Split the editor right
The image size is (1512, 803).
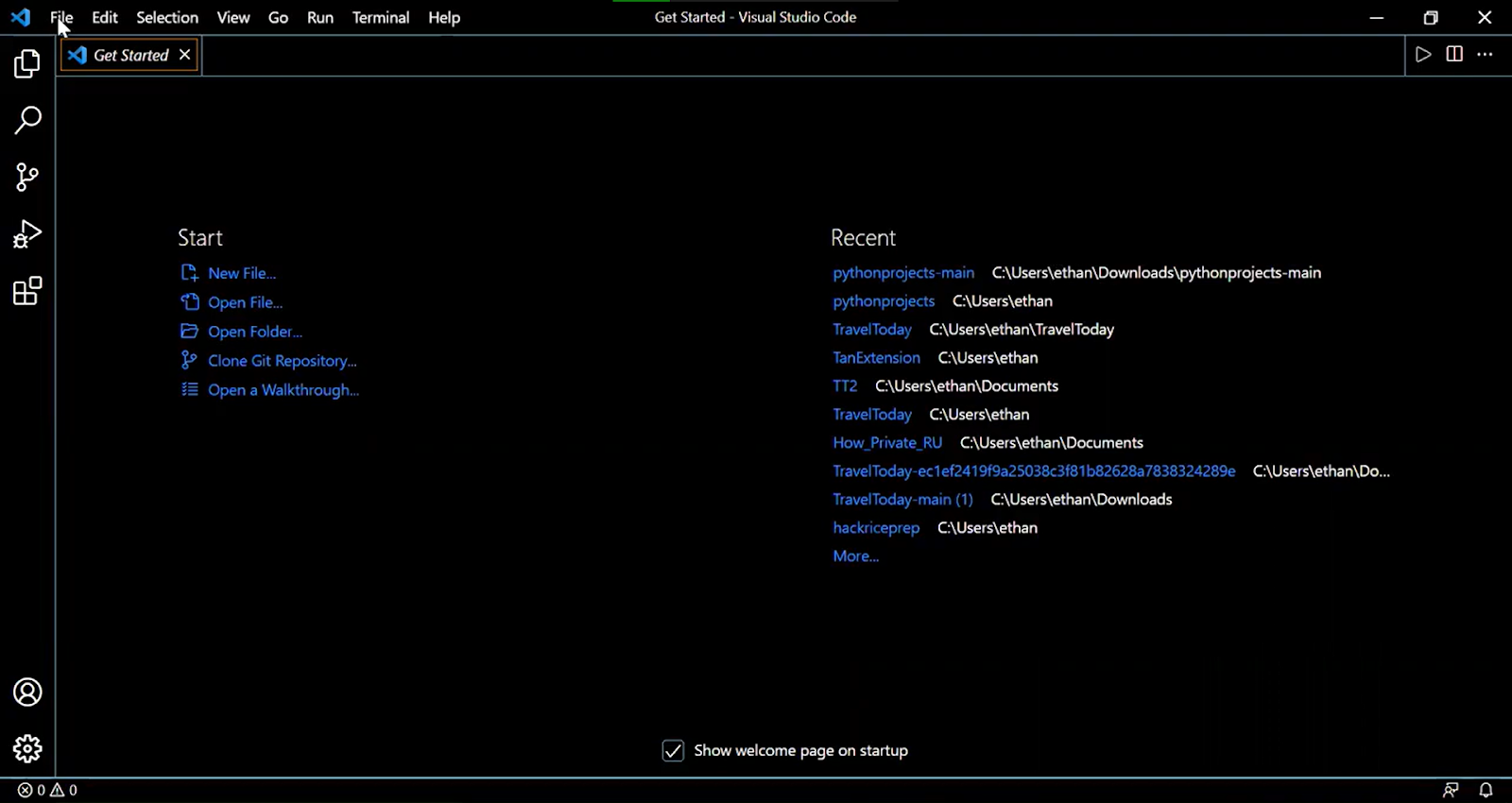point(1454,55)
